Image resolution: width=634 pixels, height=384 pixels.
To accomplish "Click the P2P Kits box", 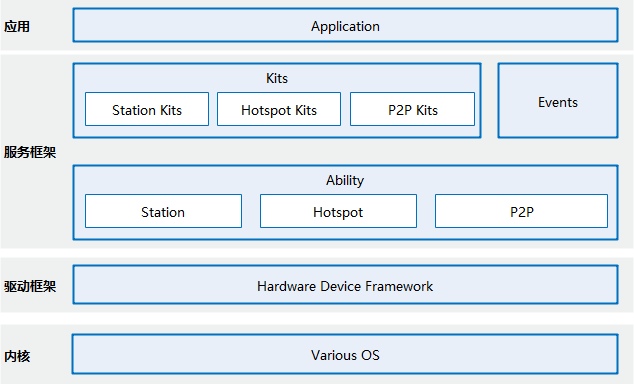I will (x=412, y=109).
